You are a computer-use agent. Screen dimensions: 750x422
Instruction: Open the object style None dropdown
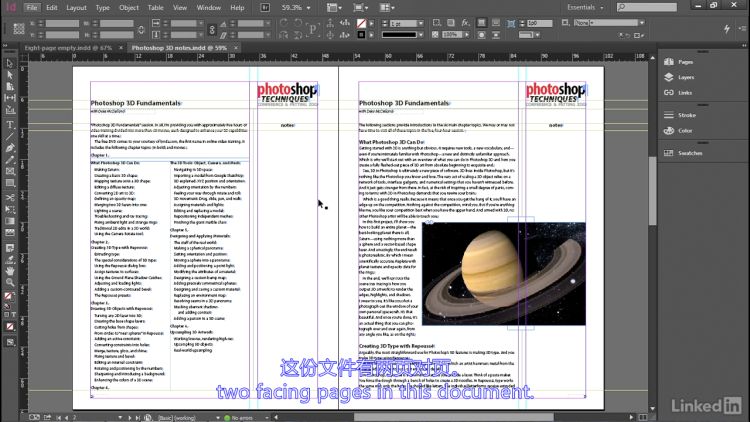click(641, 22)
